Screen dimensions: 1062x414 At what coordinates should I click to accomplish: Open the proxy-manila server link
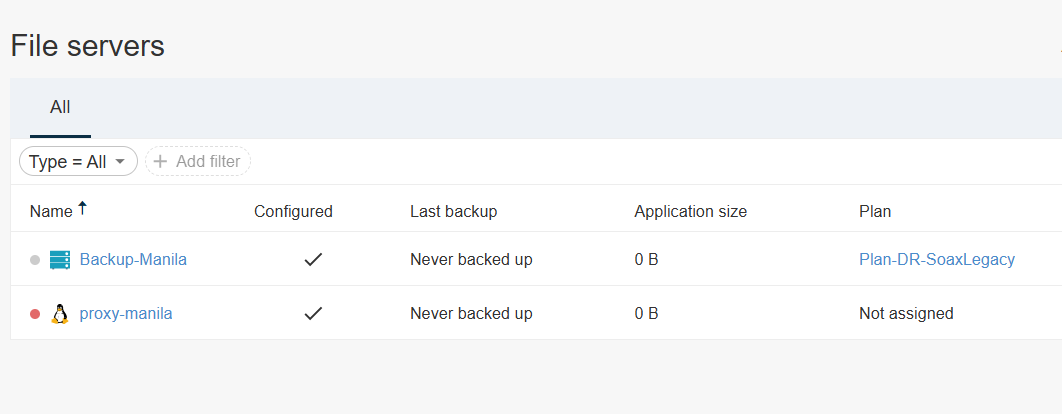(x=126, y=314)
